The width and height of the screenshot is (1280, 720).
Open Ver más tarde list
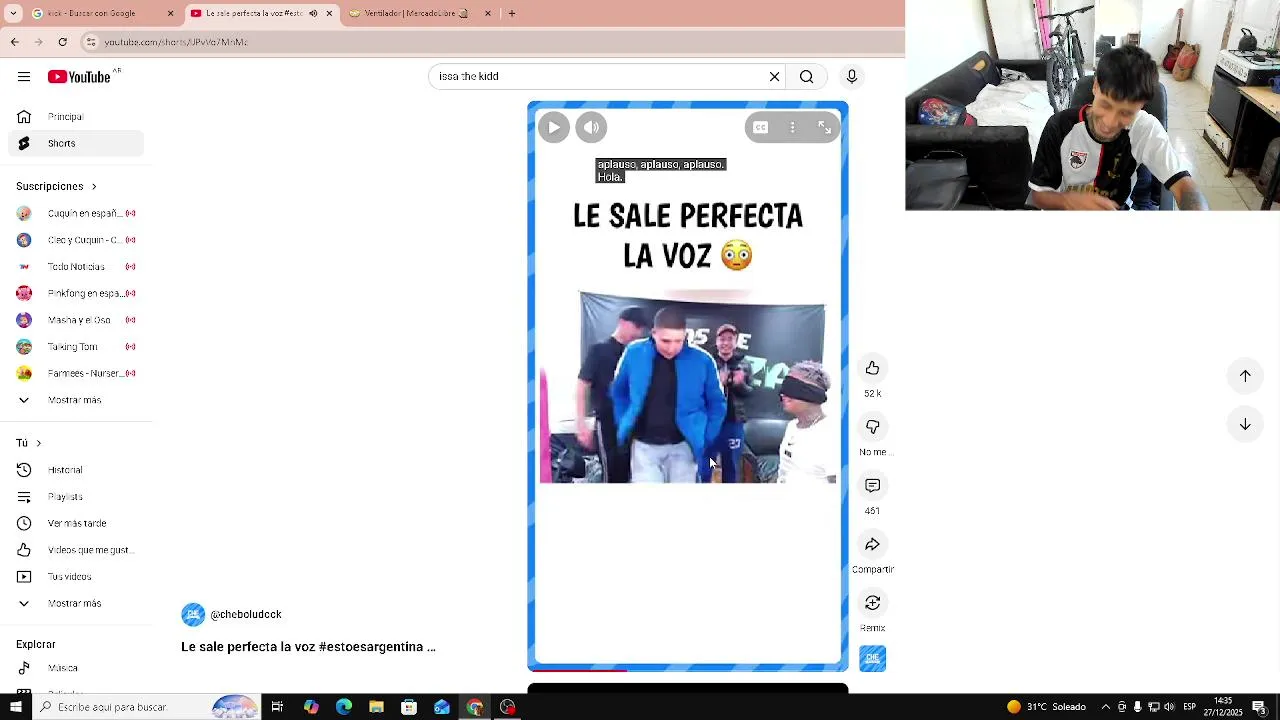76,523
